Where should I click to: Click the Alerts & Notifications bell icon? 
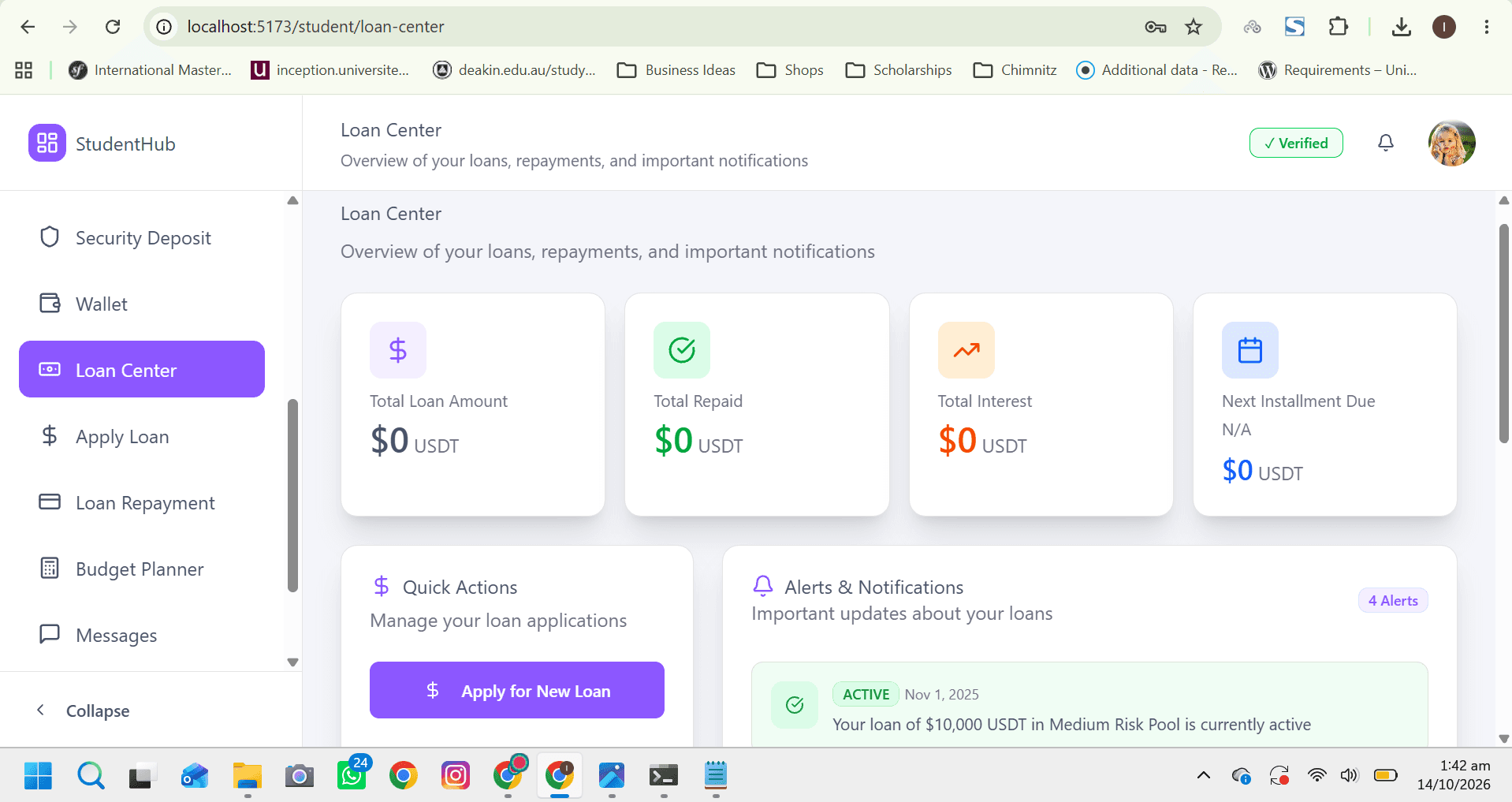coord(763,586)
